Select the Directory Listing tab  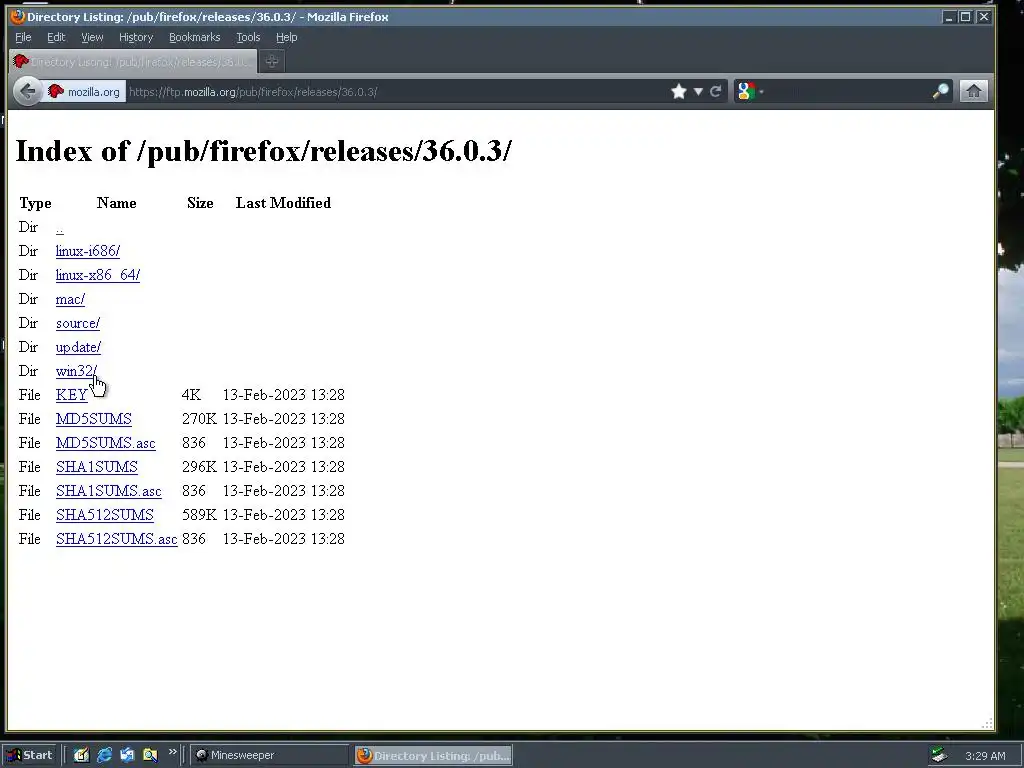(x=133, y=61)
